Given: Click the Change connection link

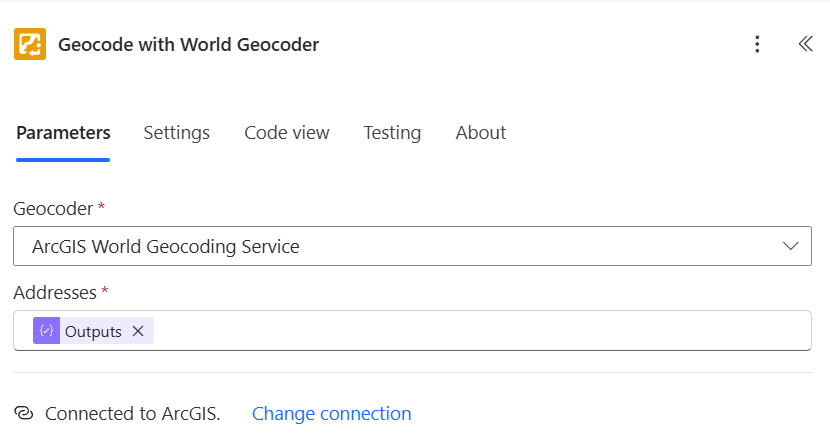Looking at the screenshot, I should (x=331, y=414).
